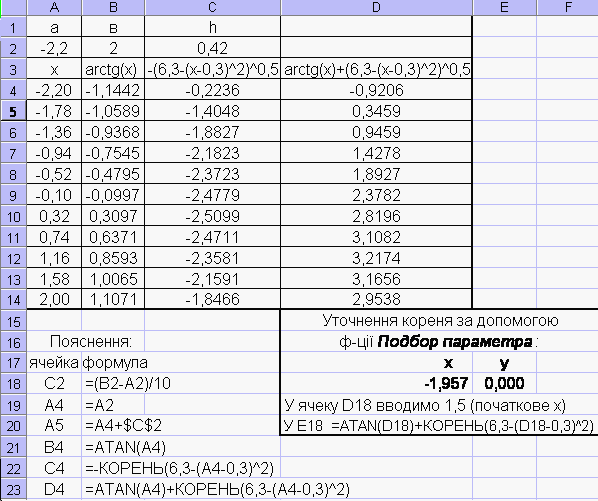The image size is (598, 501).
Task: Click cell with value -2,3723
Action: point(212,174)
